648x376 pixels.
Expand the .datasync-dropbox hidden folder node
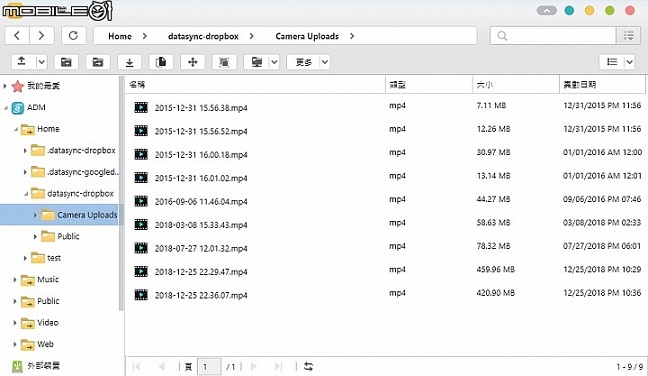[25, 151]
